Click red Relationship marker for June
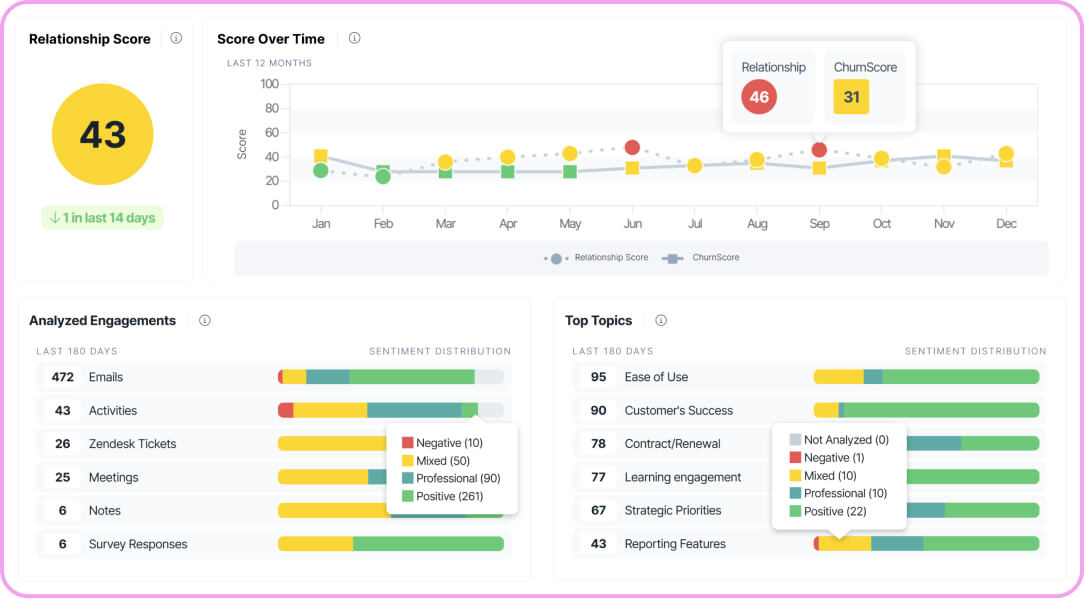This screenshot has height=599, width=1084. [632, 147]
